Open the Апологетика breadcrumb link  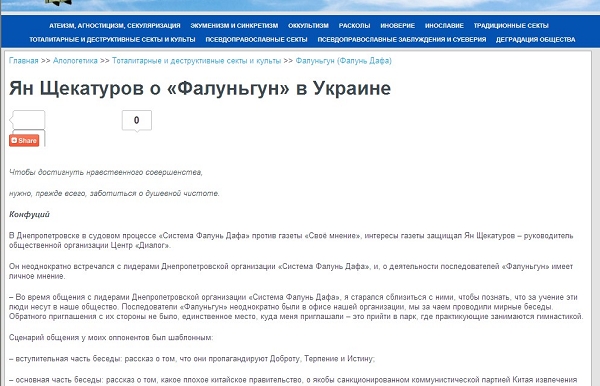pyautogui.click(x=75, y=60)
